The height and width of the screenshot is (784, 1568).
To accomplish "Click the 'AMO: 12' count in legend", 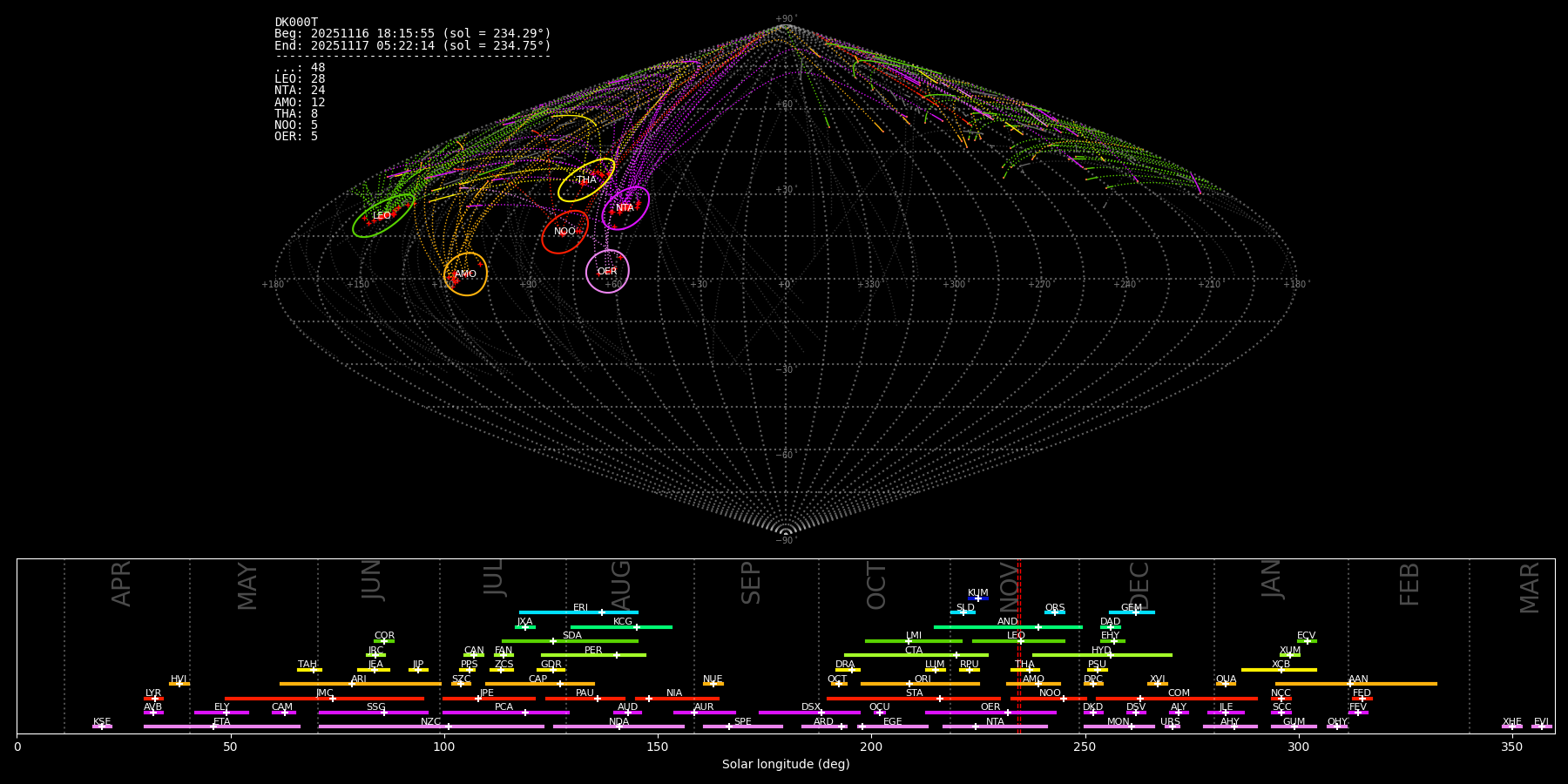I will tap(300, 103).
